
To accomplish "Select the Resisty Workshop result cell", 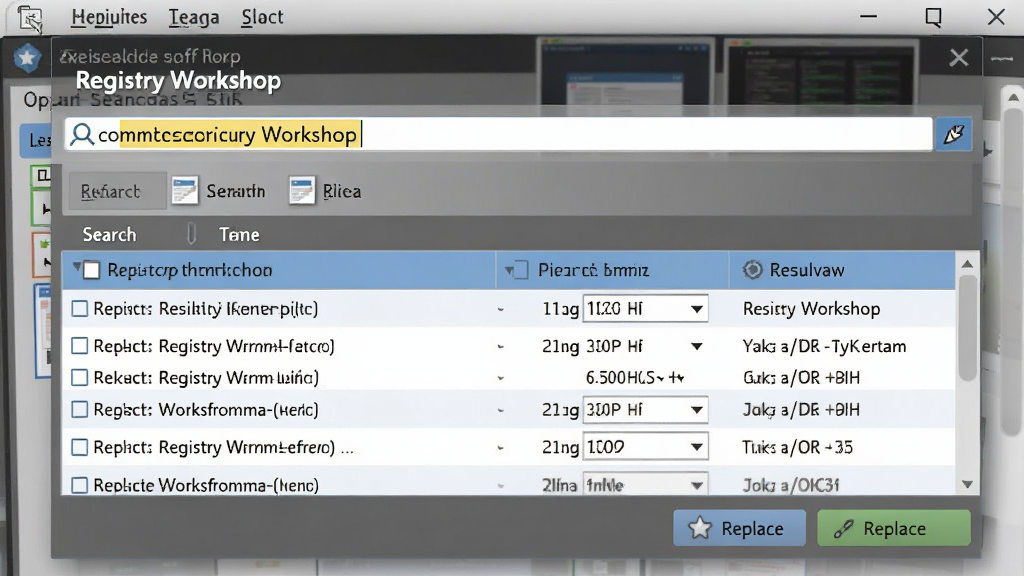I will 812,308.
